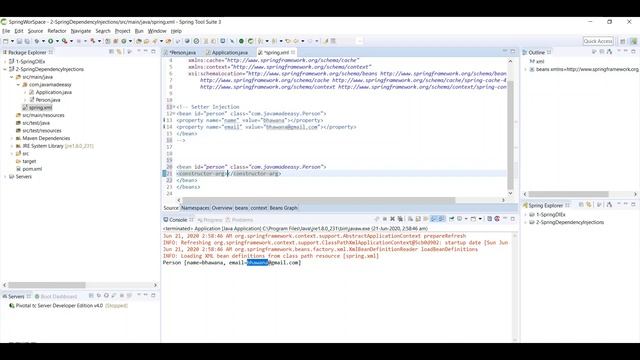Open the Navigate menu
Image resolution: width=640 pixels, height=360 pixels.
pos(81,31)
